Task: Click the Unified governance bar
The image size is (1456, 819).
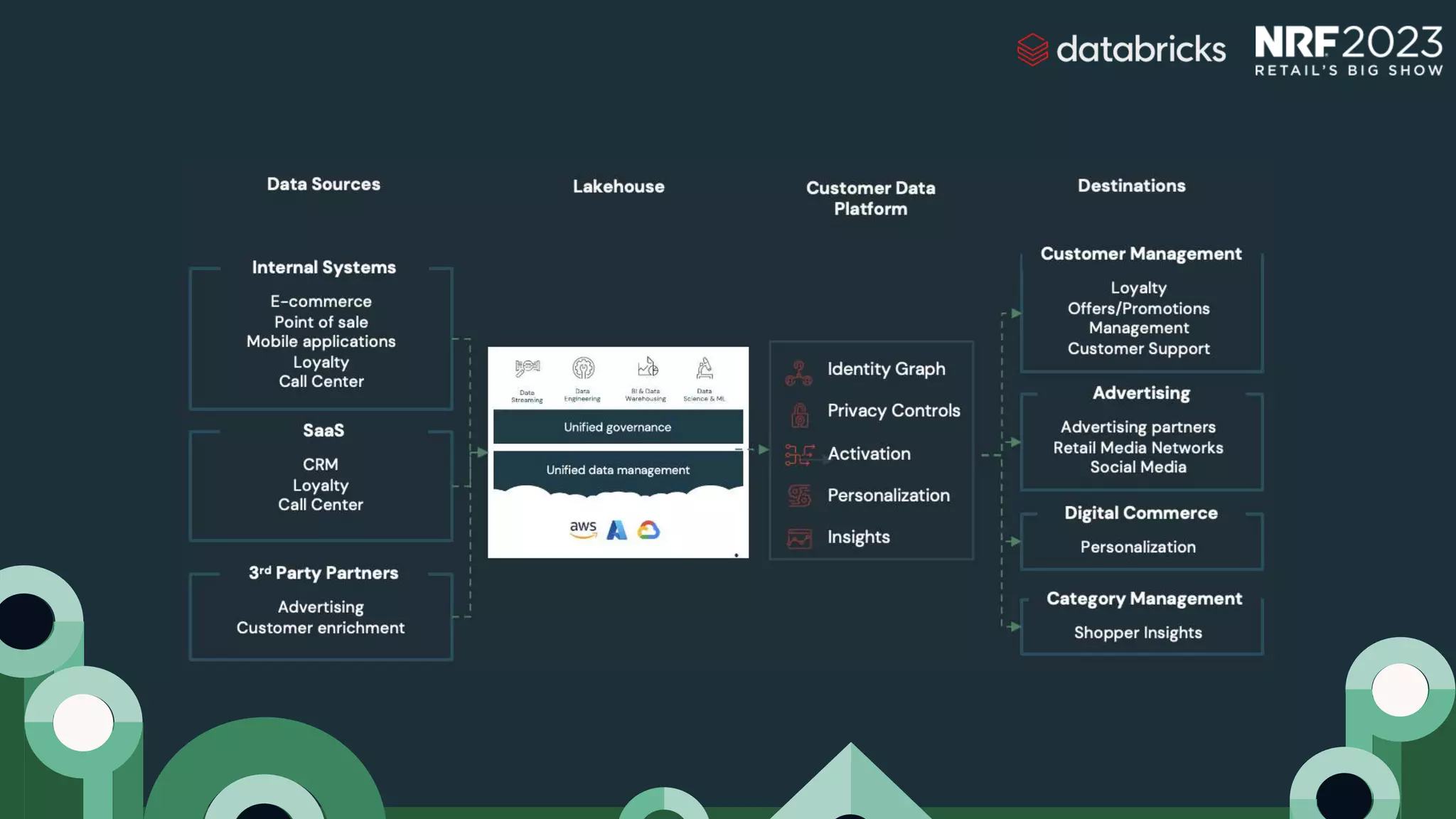Action: pos(618,427)
